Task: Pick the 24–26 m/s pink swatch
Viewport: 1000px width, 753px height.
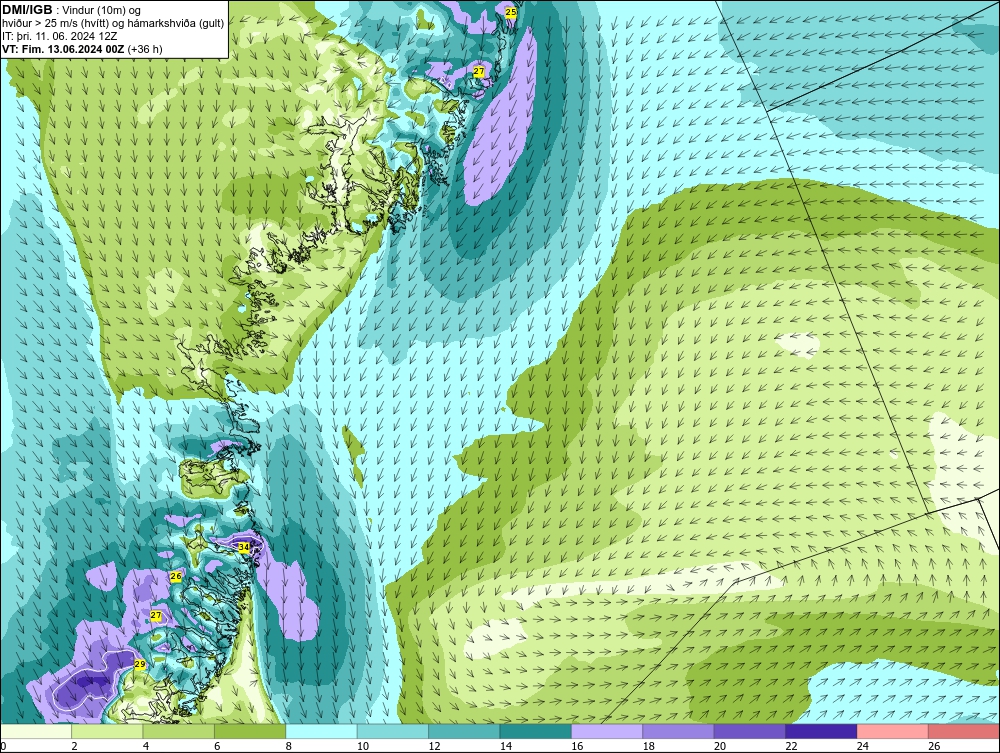Action: click(893, 731)
